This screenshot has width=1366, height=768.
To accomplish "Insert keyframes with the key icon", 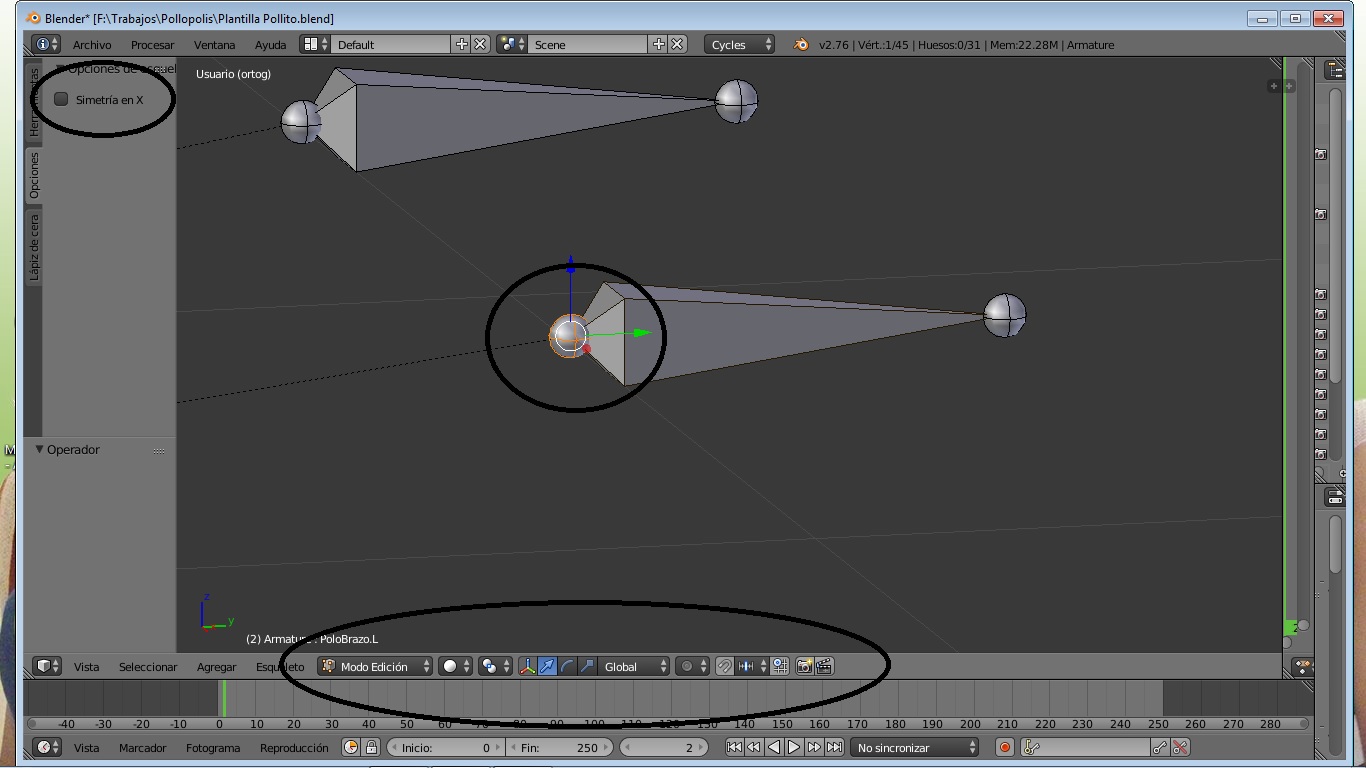I will [1160, 747].
